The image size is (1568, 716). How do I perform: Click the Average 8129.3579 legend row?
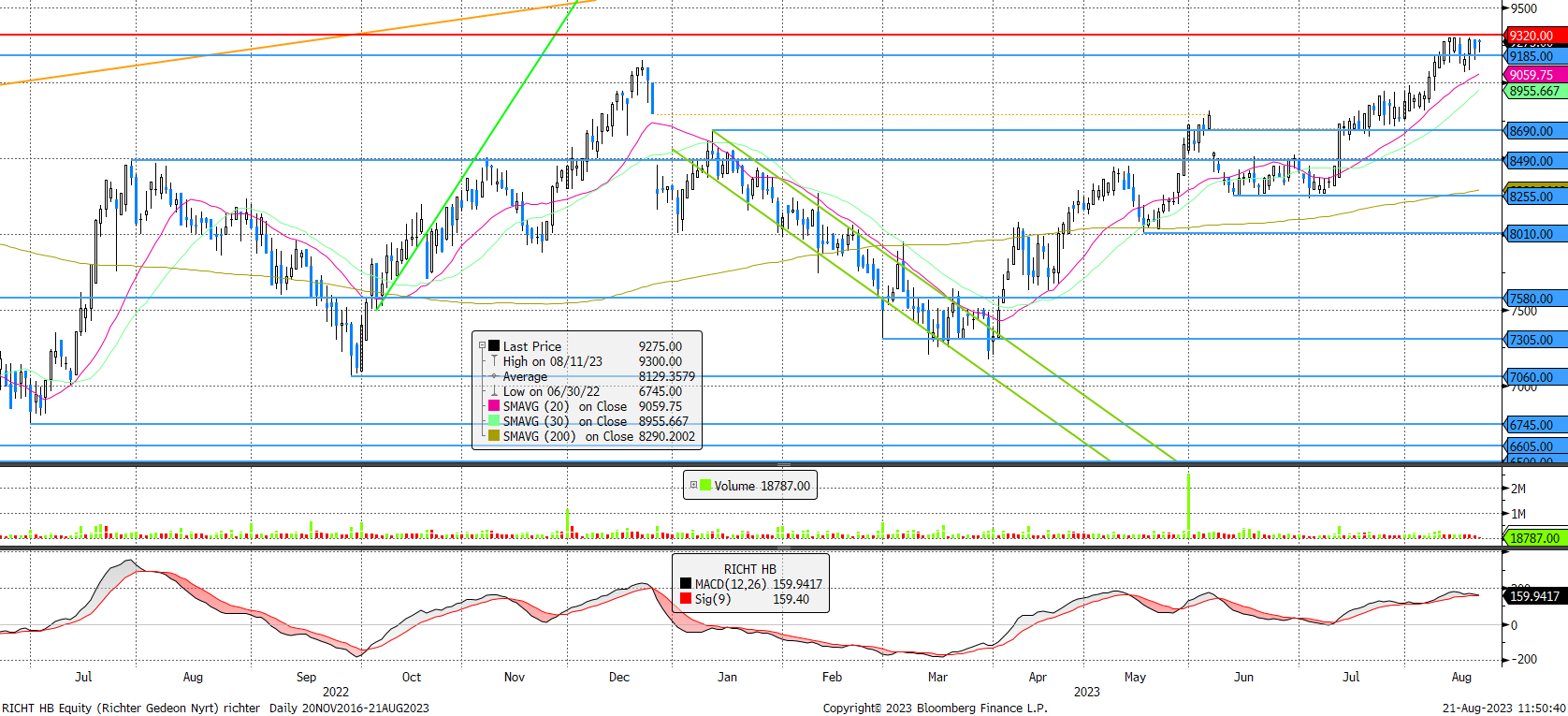coord(588,375)
